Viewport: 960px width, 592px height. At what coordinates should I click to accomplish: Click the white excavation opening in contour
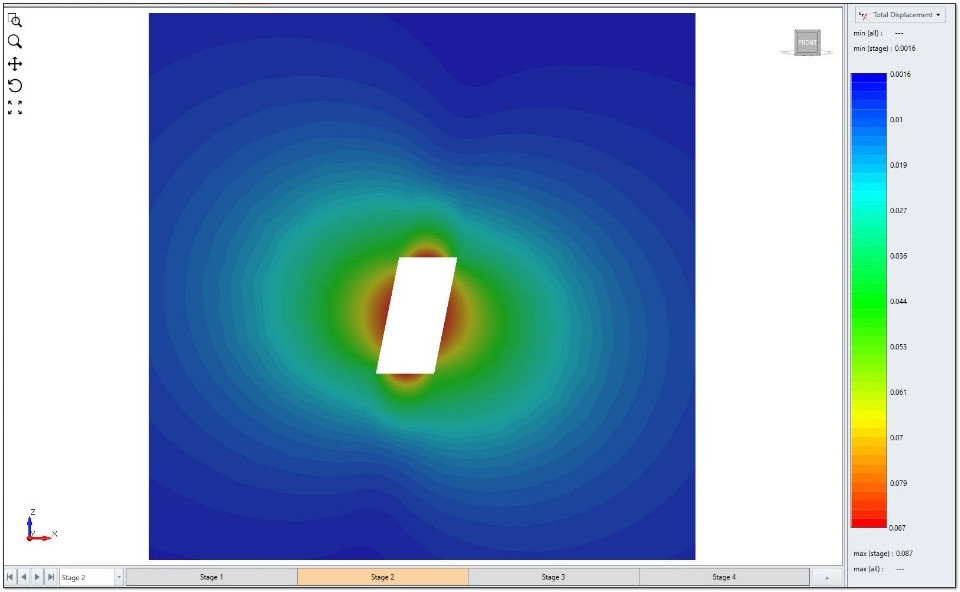pyautogui.click(x=416, y=315)
